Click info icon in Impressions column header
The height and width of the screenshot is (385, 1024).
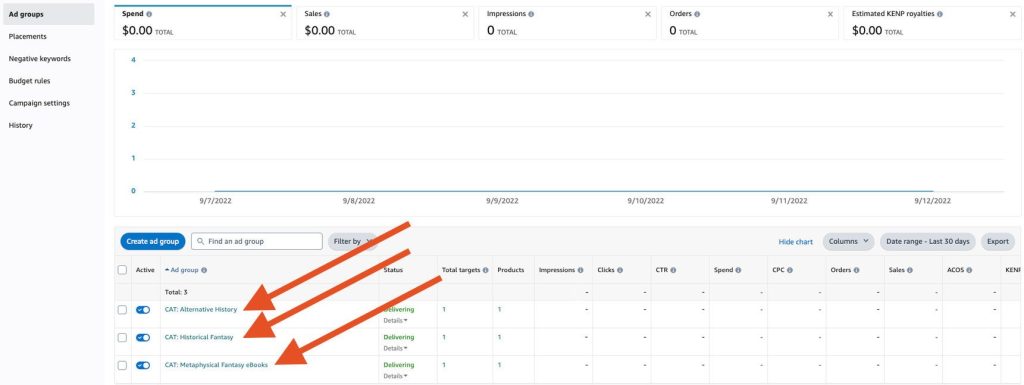pyautogui.click(x=581, y=270)
